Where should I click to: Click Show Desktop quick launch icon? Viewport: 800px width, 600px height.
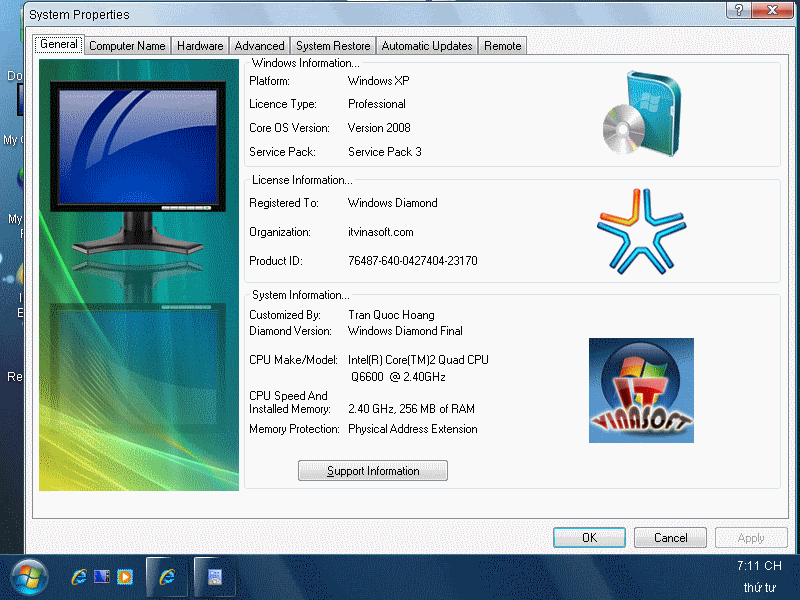(x=102, y=577)
